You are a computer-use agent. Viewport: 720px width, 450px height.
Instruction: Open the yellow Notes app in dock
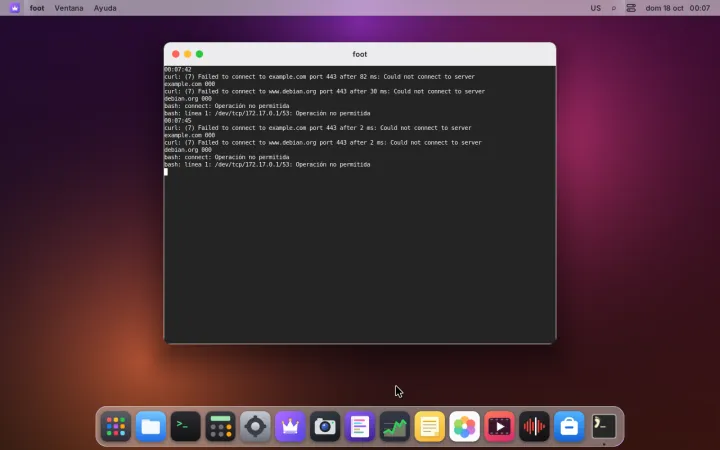pyautogui.click(x=430, y=427)
